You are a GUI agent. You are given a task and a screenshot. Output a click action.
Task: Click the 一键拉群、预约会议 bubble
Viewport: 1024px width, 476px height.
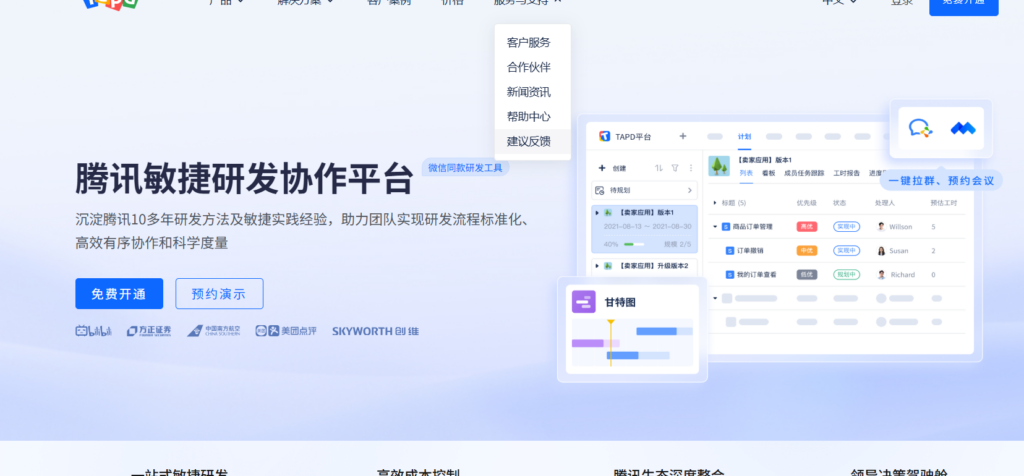(x=942, y=180)
